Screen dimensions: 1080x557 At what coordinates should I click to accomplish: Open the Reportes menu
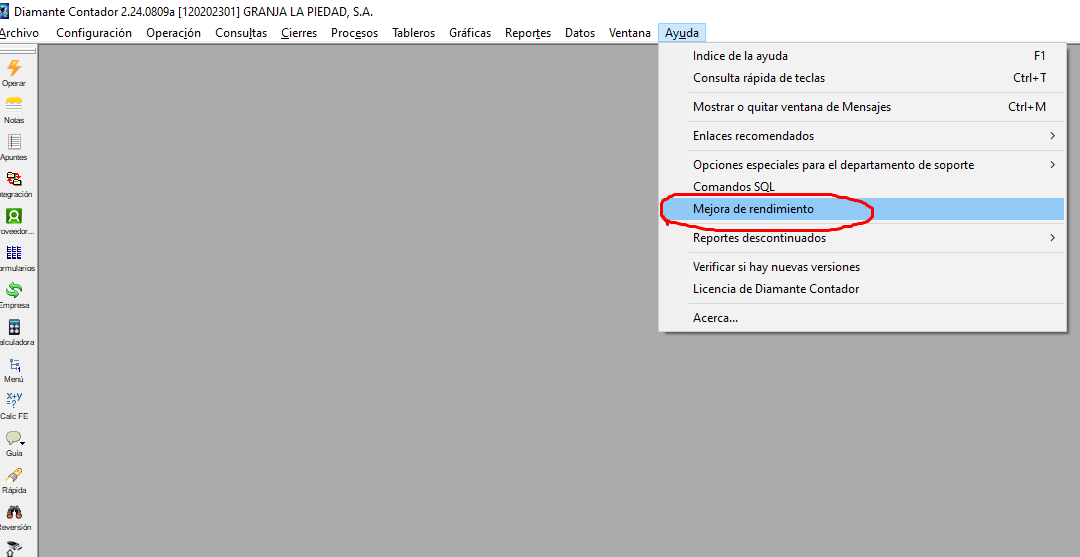click(x=528, y=32)
